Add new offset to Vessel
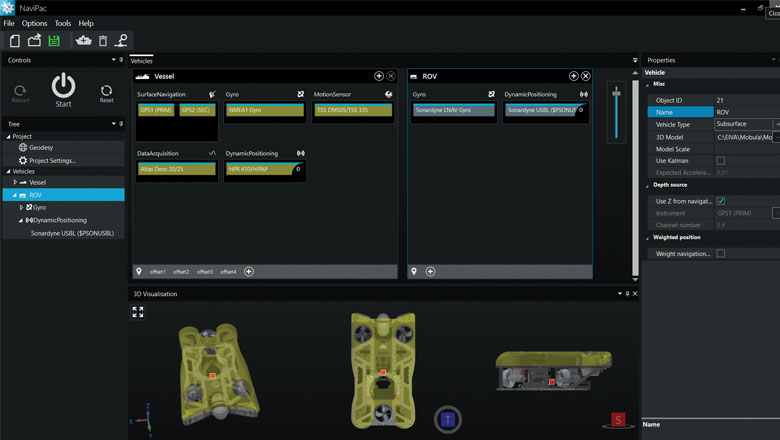The height and width of the screenshot is (440, 780). [249, 271]
